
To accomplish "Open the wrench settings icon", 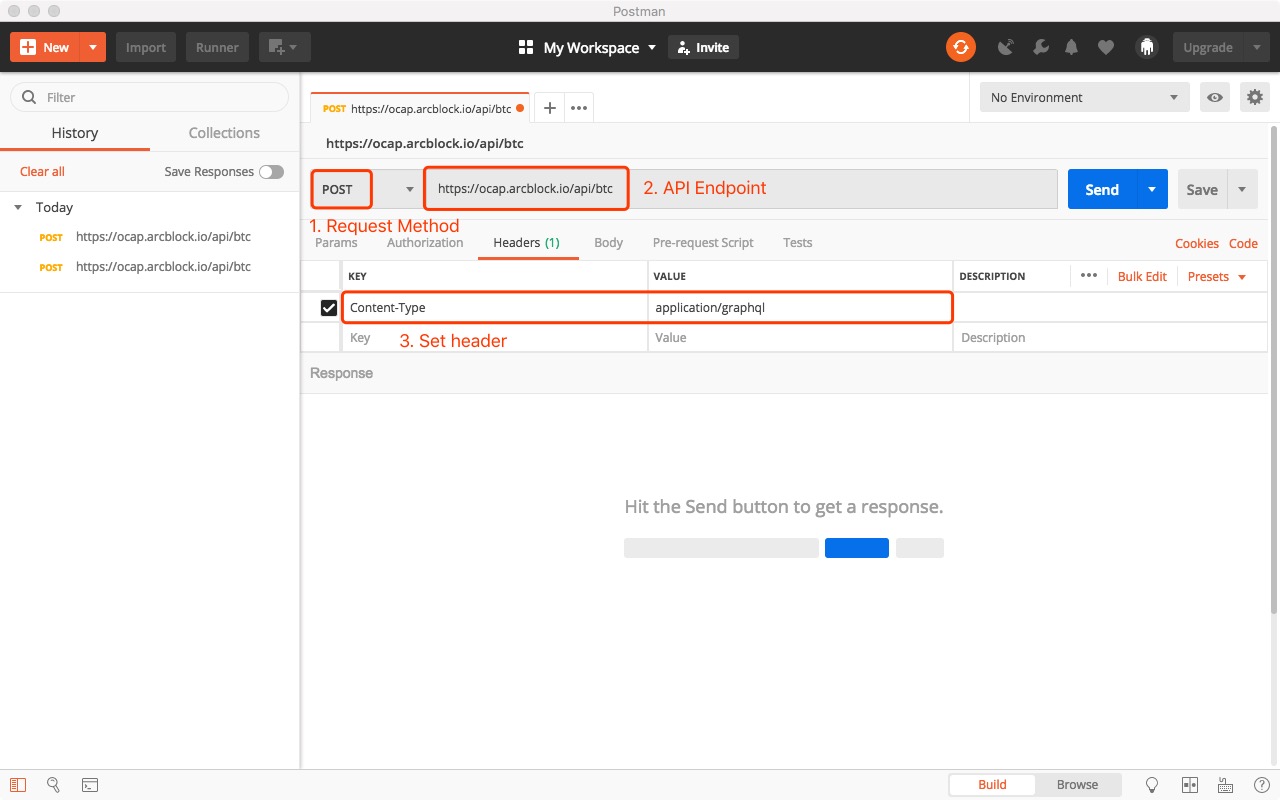I will 1040,47.
